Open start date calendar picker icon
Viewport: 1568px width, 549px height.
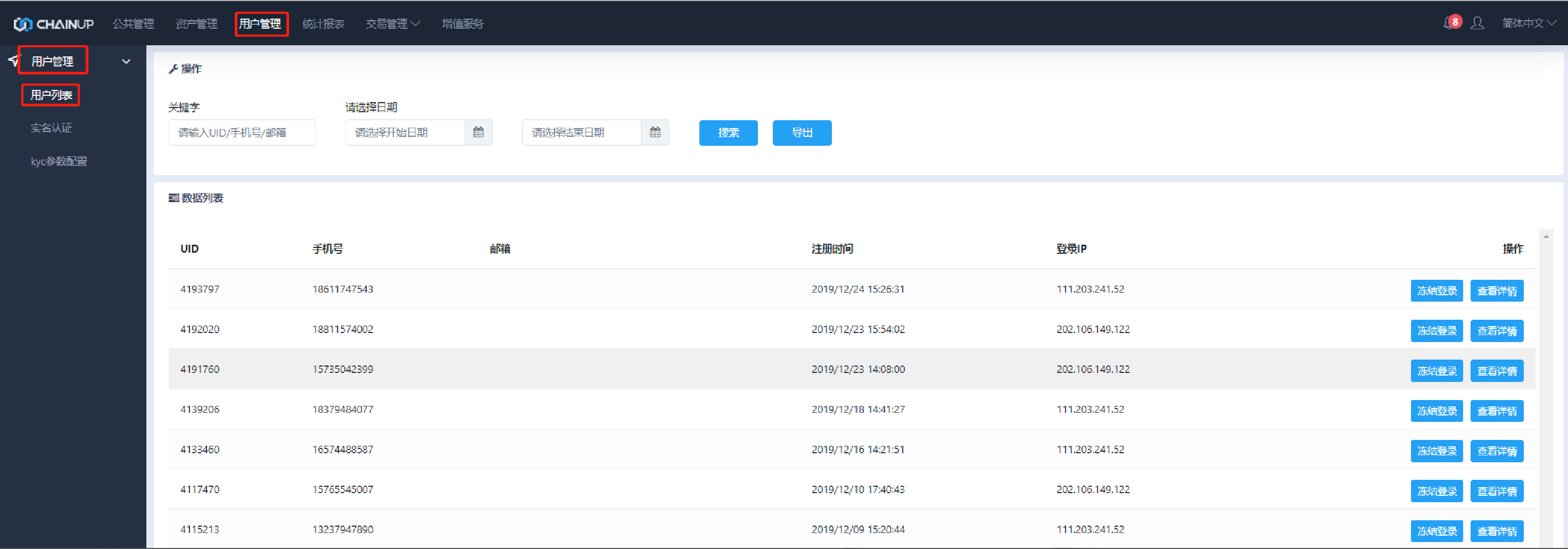click(478, 132)
